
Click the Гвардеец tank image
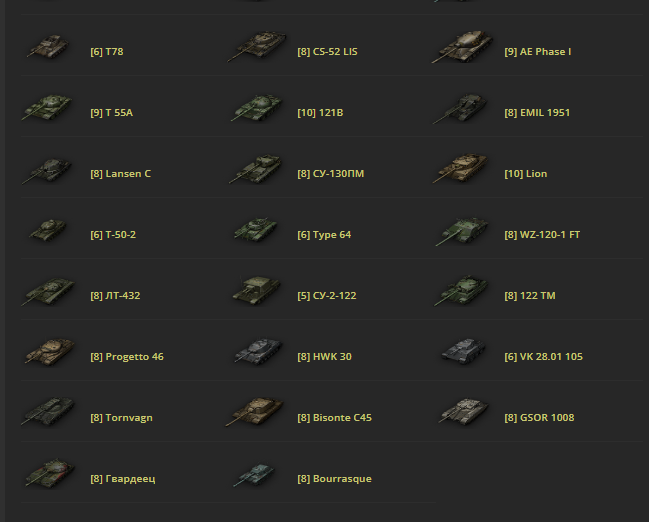point(49,473)
